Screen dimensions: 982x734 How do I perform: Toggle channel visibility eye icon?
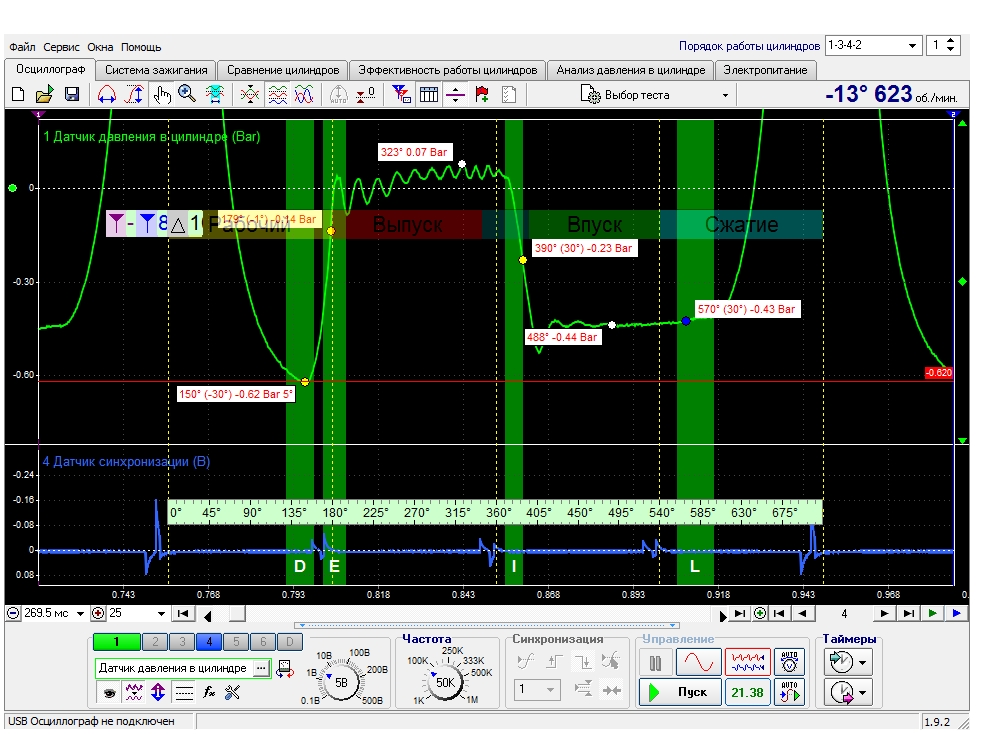click(x=110, y=693)
